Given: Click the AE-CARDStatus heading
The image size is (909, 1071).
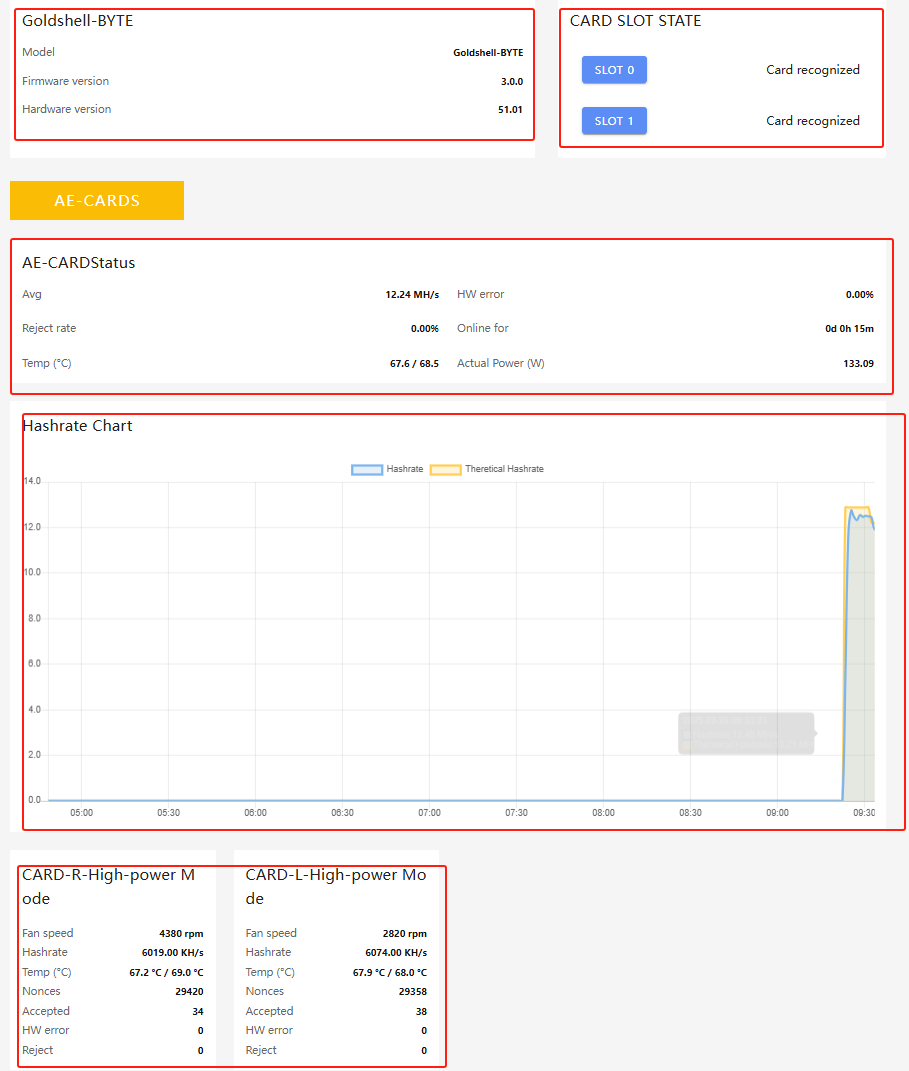Looking at the screenshot, I should [x=79, y=263].
